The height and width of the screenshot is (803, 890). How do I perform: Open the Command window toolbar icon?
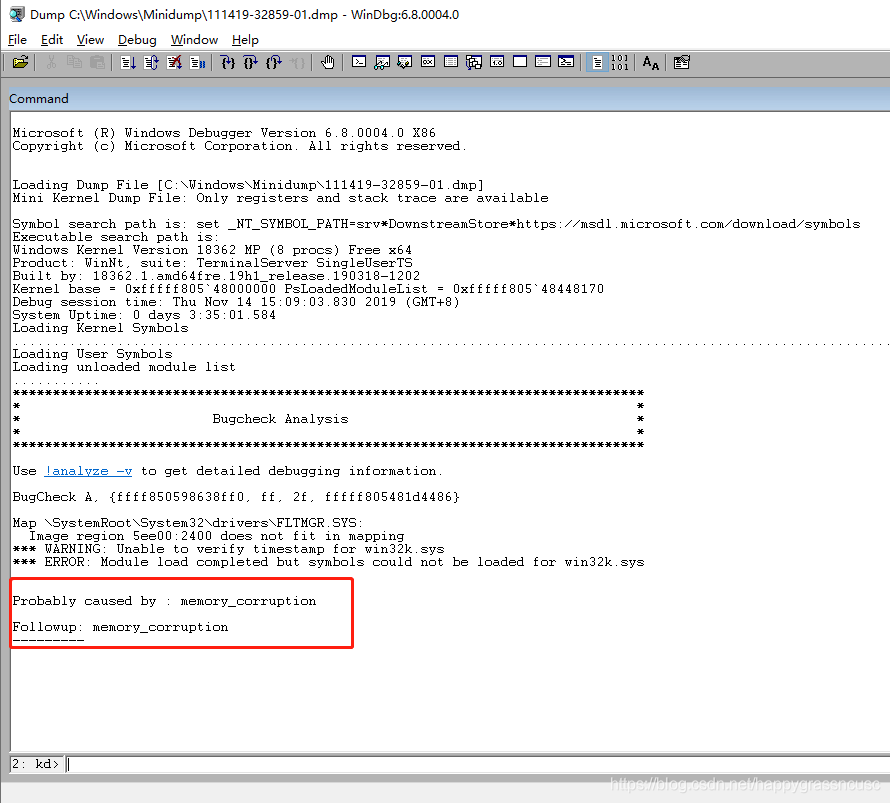coord(359,62)
